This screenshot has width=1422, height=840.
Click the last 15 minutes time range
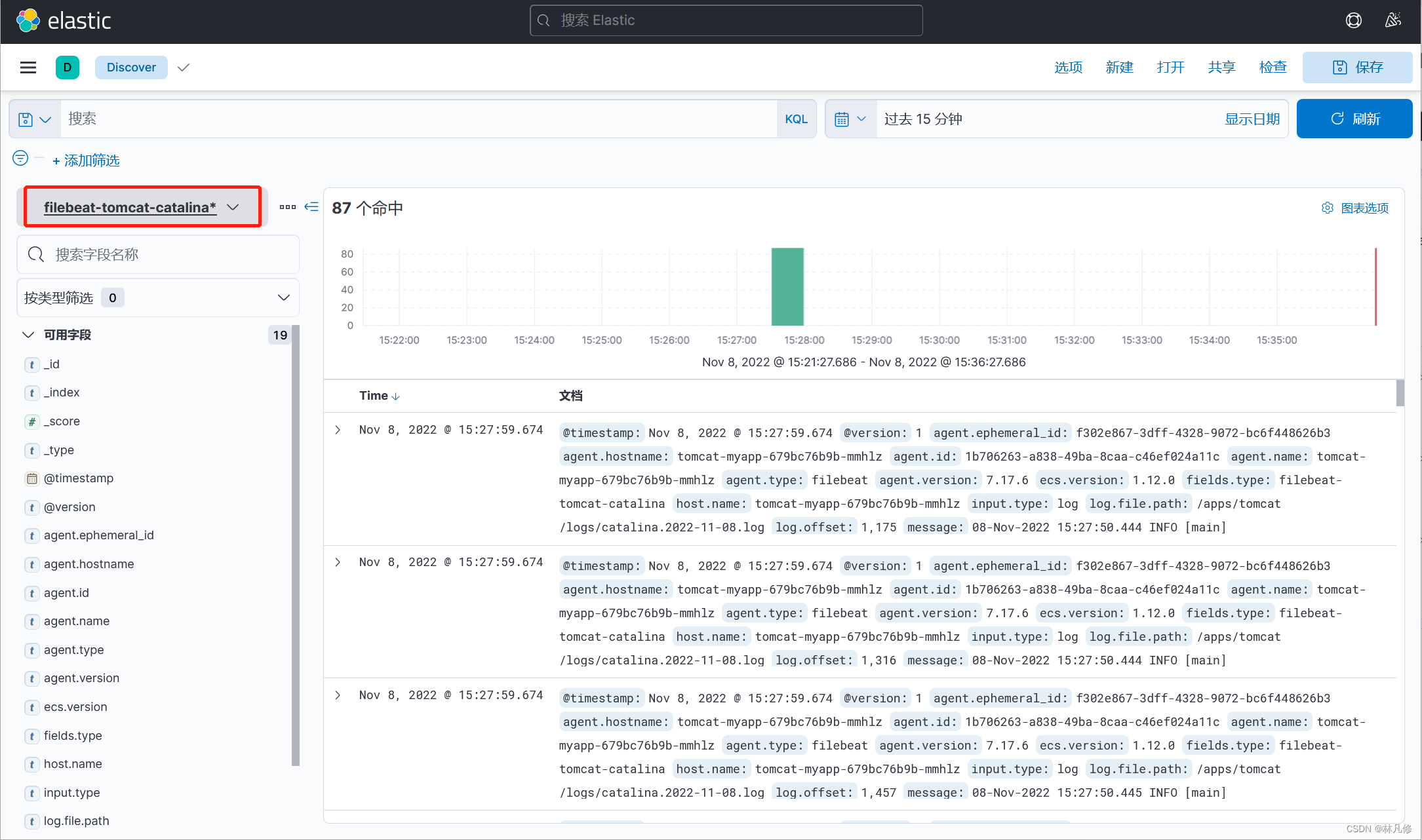point(923,119)
